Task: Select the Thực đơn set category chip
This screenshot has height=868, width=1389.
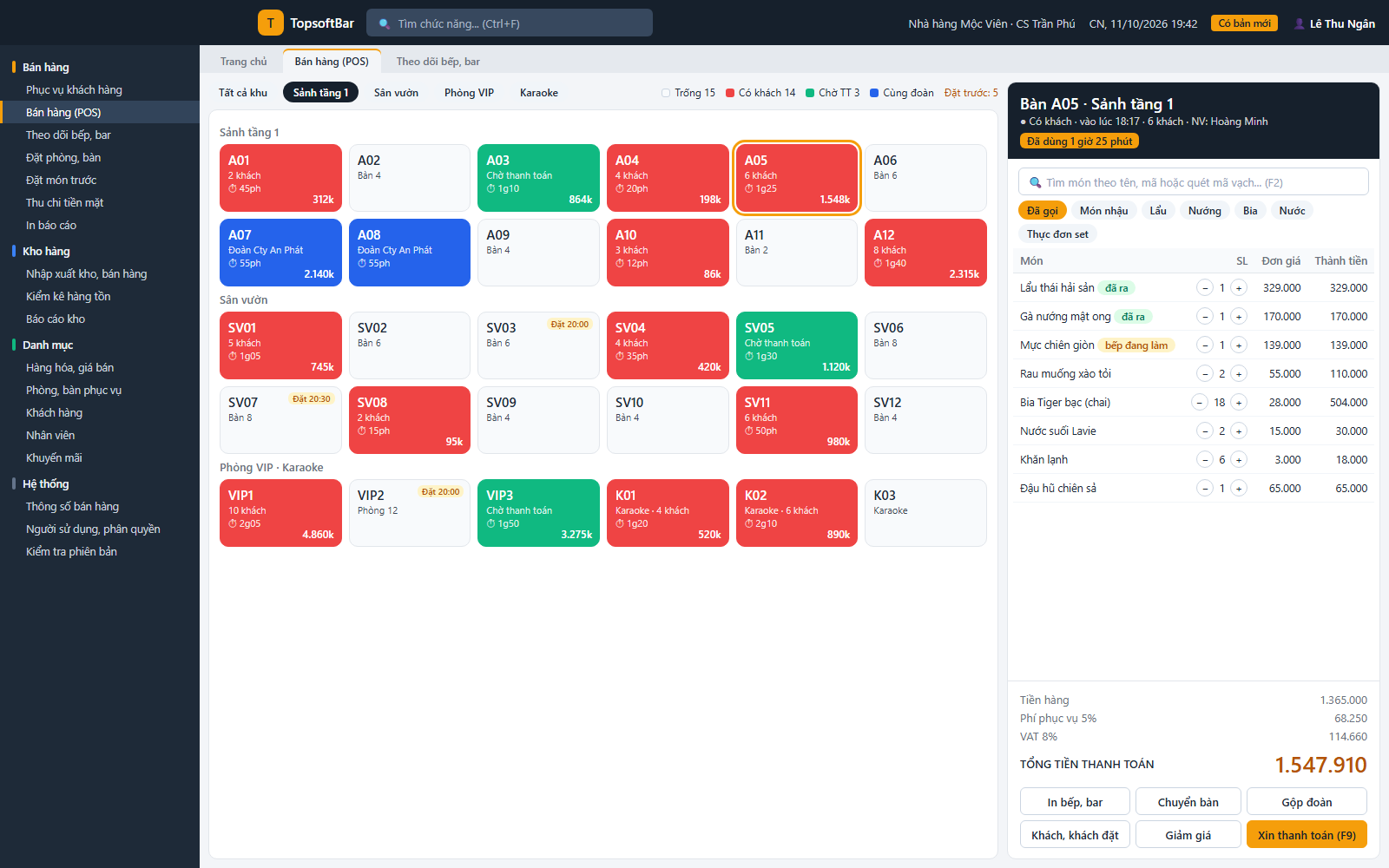Action: tap(1057, 233)
